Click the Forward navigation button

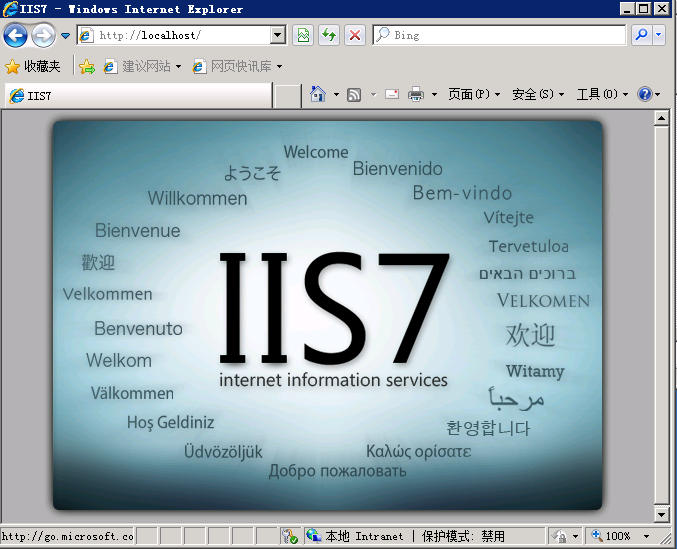43,36
